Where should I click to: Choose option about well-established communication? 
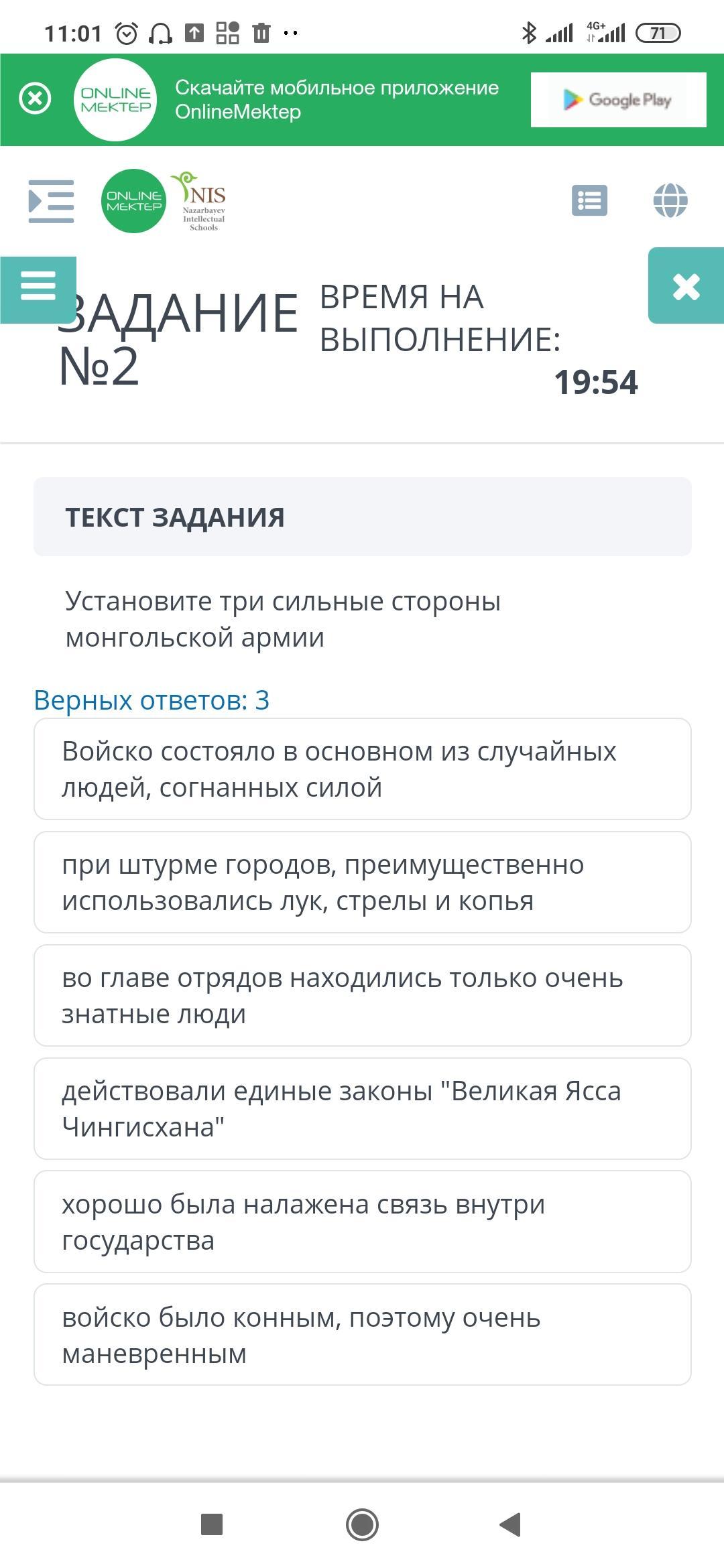point(362,1222)
